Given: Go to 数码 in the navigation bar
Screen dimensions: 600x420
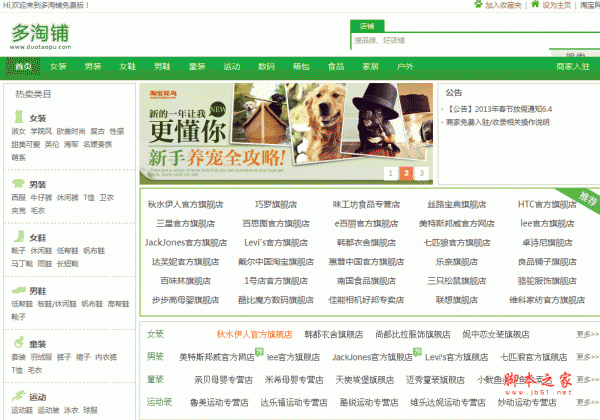Looking at the screenshot, I should (x=266, y=66).
